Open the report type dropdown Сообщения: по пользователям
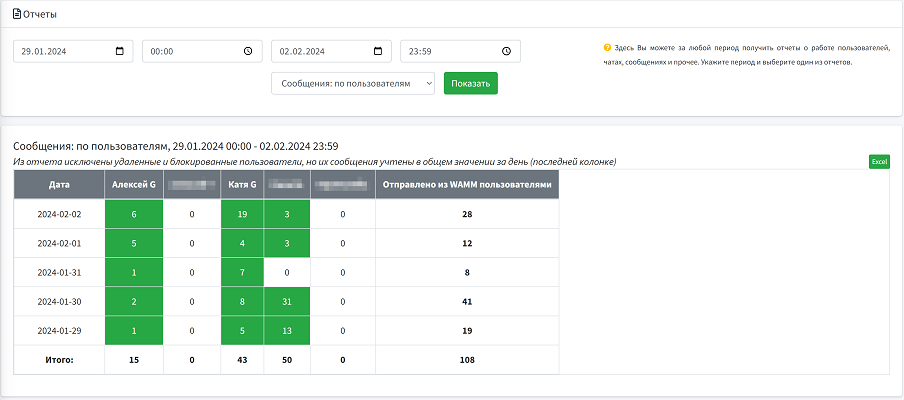The width and height of the screenshot is (904, 400). [x=353, y=84]
